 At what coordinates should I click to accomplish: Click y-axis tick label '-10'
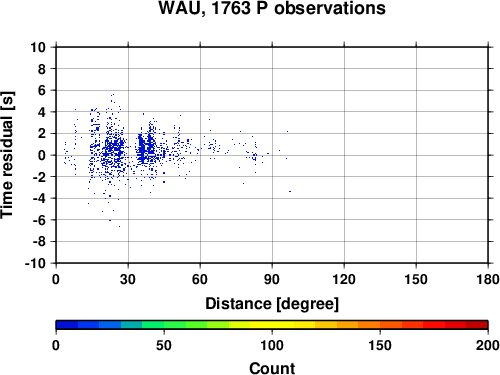coord(35,263)
